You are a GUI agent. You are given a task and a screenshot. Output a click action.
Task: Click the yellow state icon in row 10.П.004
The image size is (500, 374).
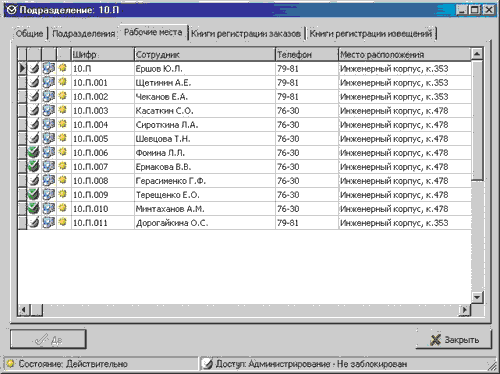[x=63, y=124]
